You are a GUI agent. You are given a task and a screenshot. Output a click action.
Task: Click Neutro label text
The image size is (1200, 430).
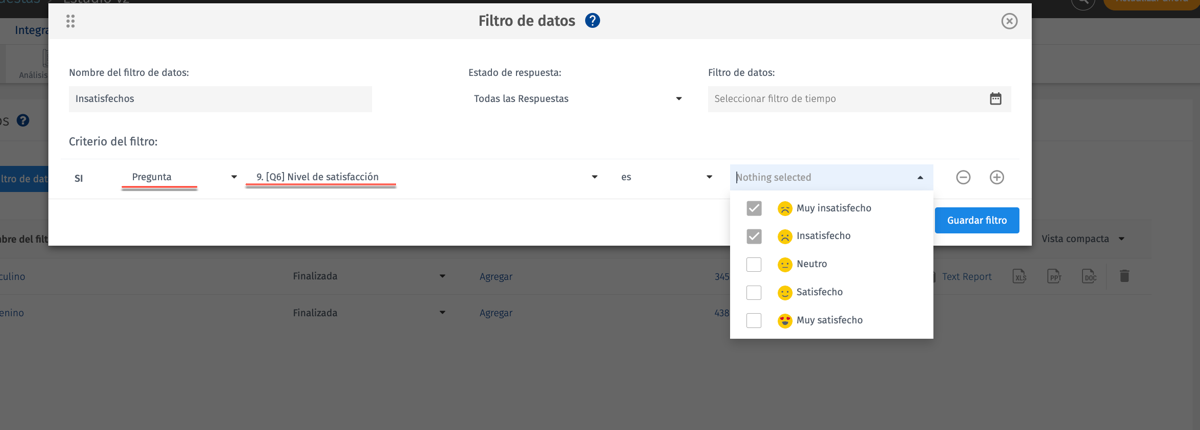[812, 265]
